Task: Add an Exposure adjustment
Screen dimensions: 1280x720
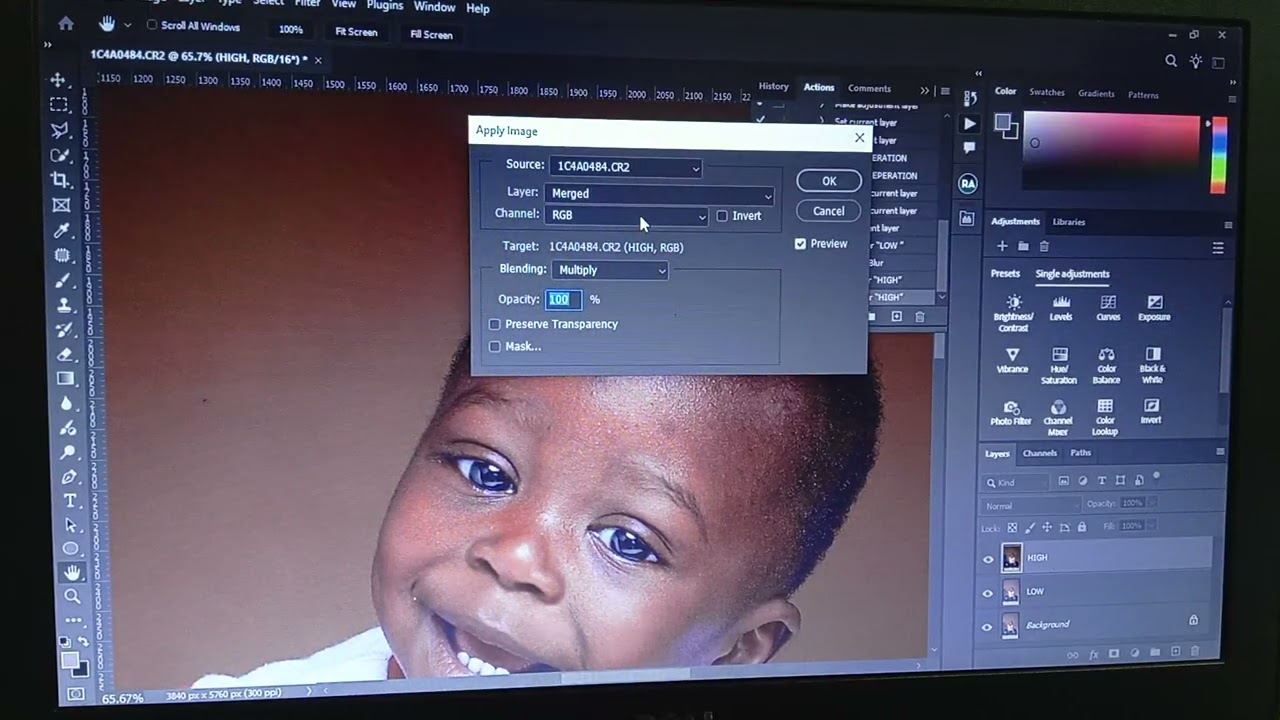Action: pyautogui.click(x=1154, y=308)
